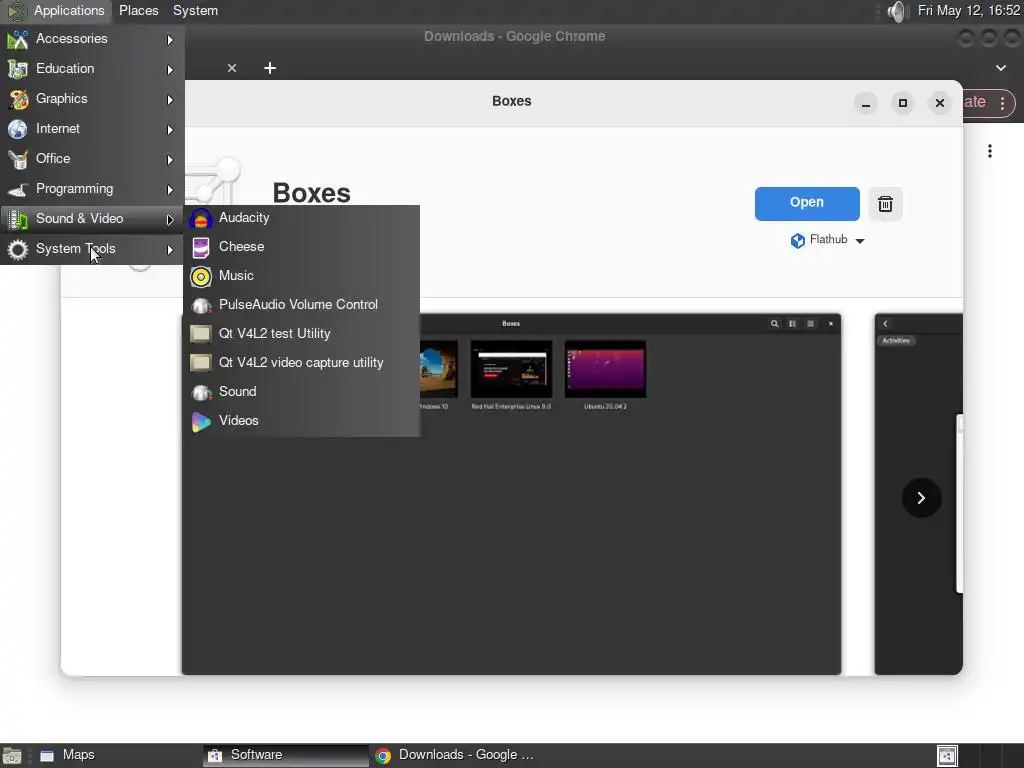Select the Red Hat Enterprise Linux thumbnail
Image resolution: width=1024 pixels, height=768 pixels.
click(x=511, y=370)
